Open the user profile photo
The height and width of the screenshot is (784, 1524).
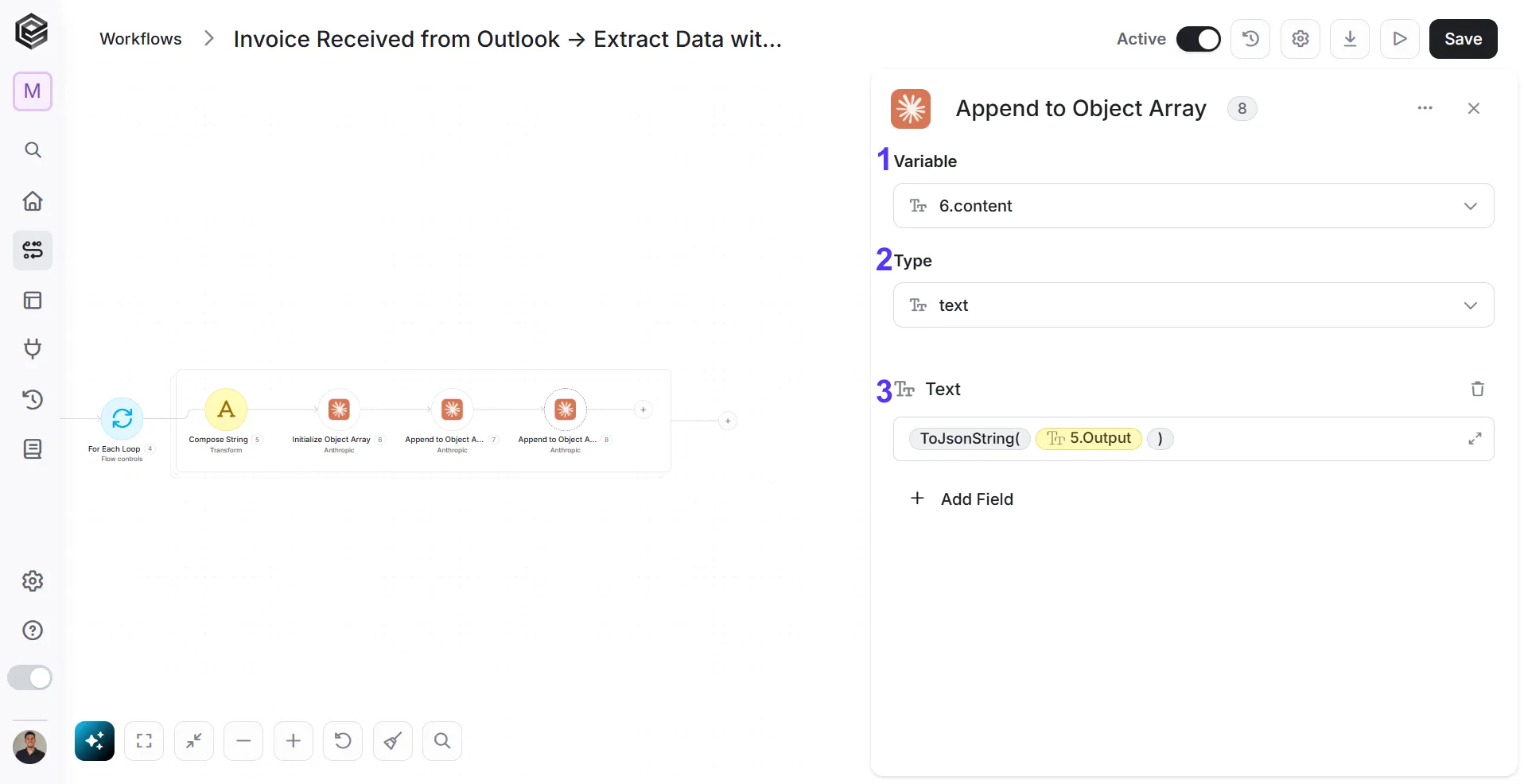[30, 747]
